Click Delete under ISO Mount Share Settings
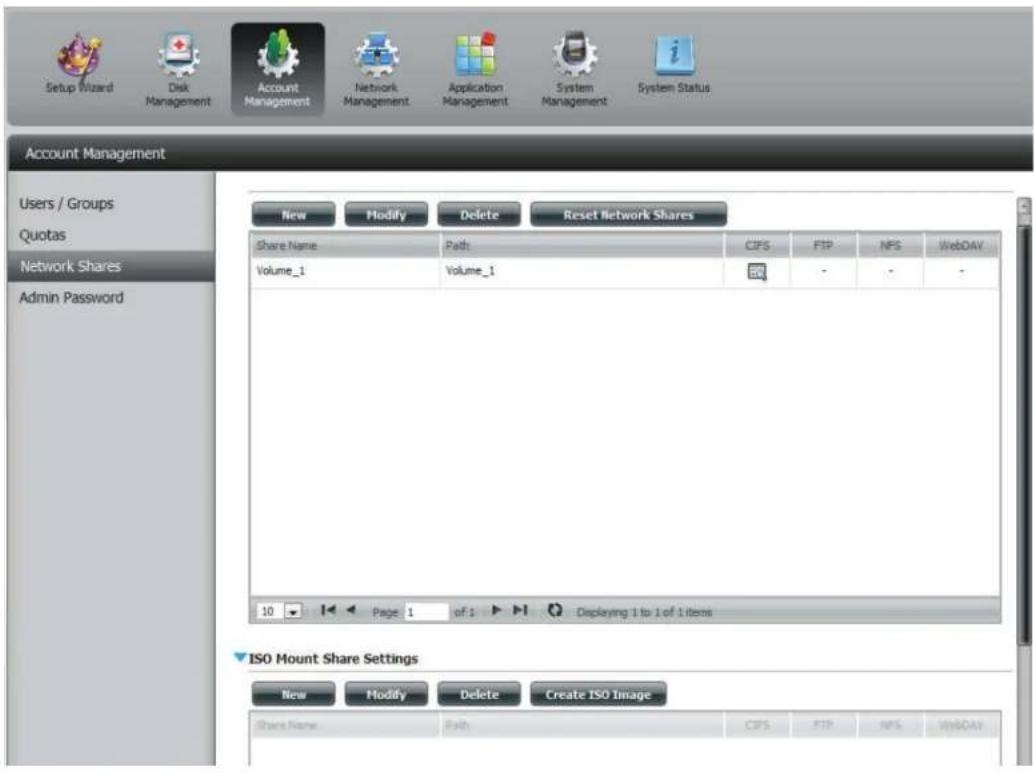The width and height of the screenshot is (1034, 773). [x=479, y=695]
